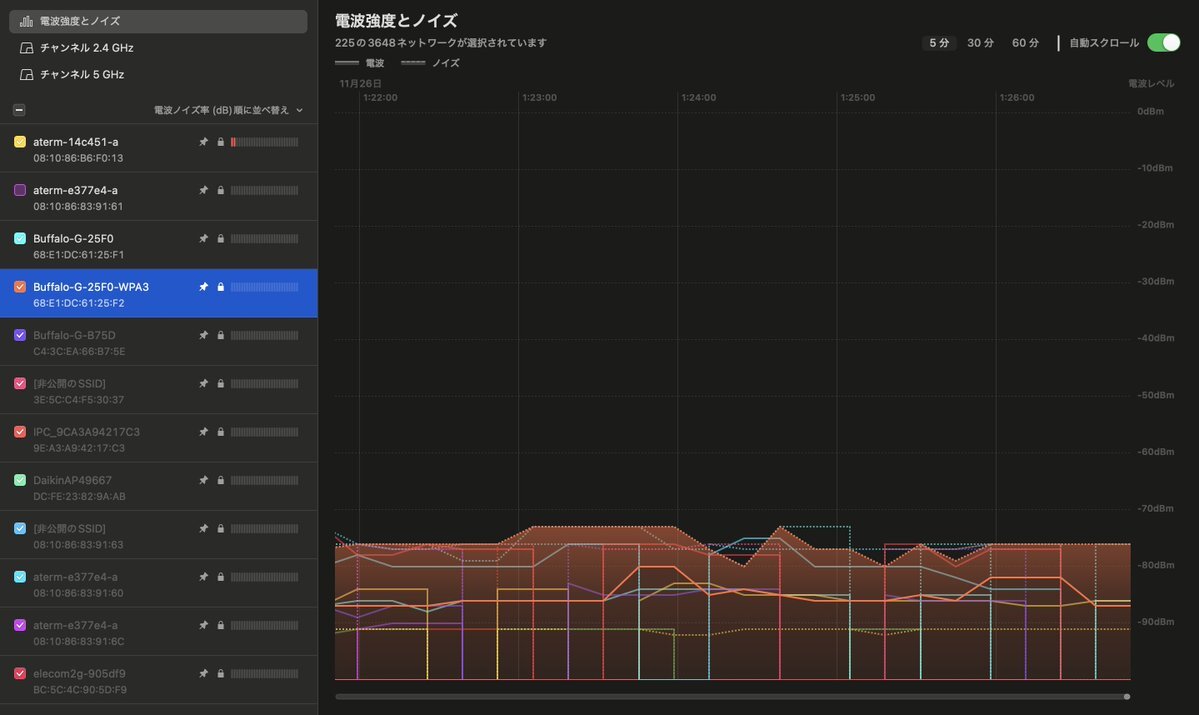Viewport: 1199px width, 715px height.
Task: Check the aterm-e377e4-a purple checkbox at top
Action: (20, 190)
